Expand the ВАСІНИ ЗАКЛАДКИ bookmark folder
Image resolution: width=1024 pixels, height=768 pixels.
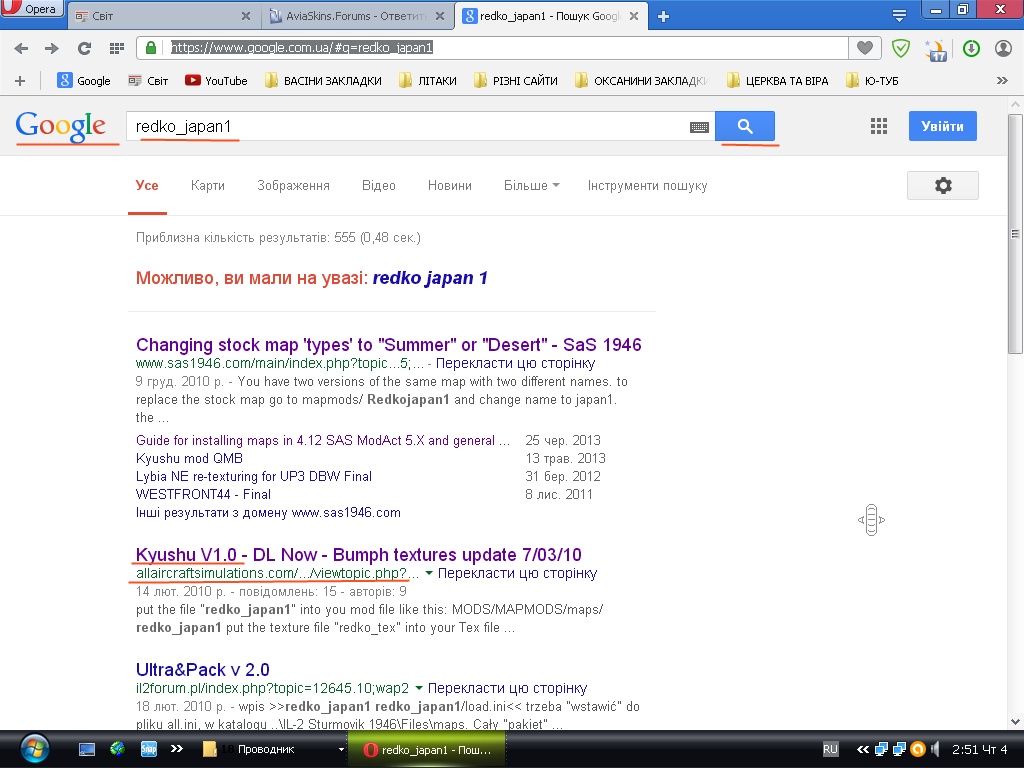(x=323, y=81)
